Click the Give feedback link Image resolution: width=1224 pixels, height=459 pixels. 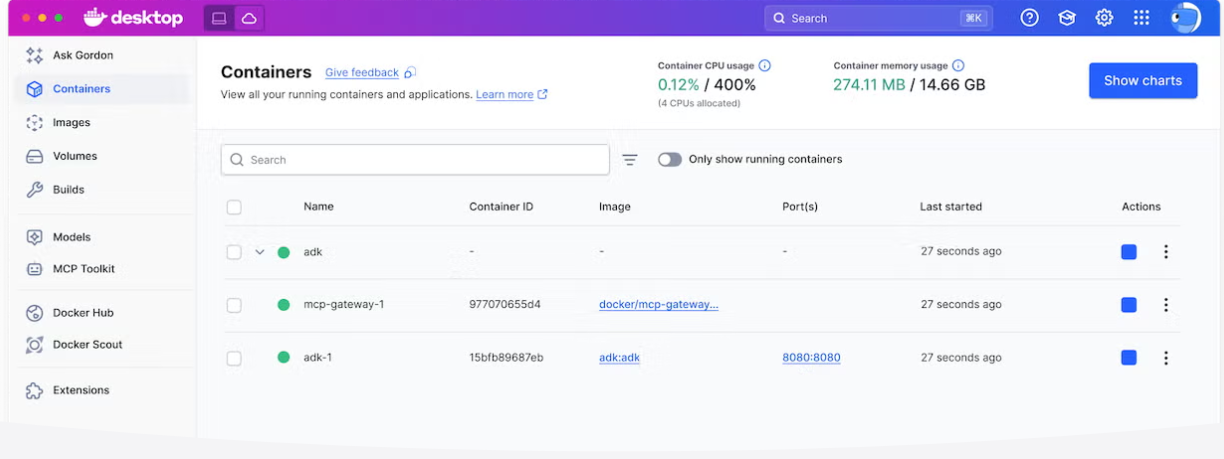coord(362,73)
